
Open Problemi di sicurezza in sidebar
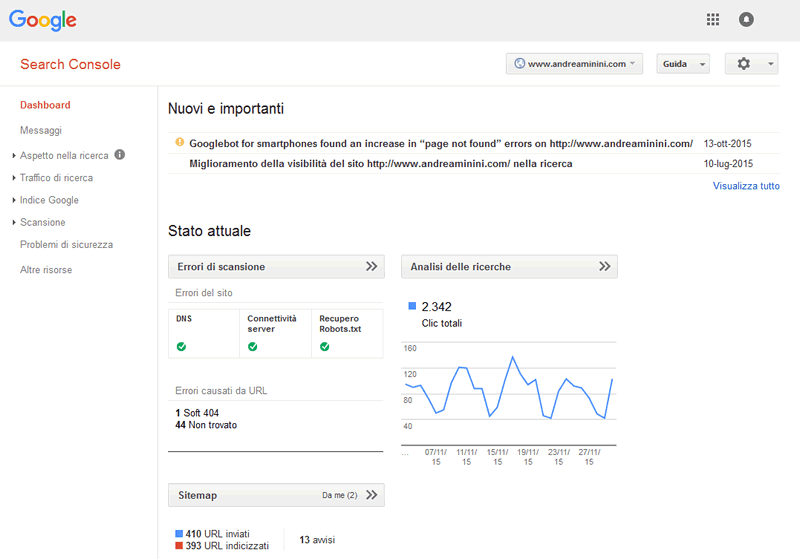pos(66,245)
